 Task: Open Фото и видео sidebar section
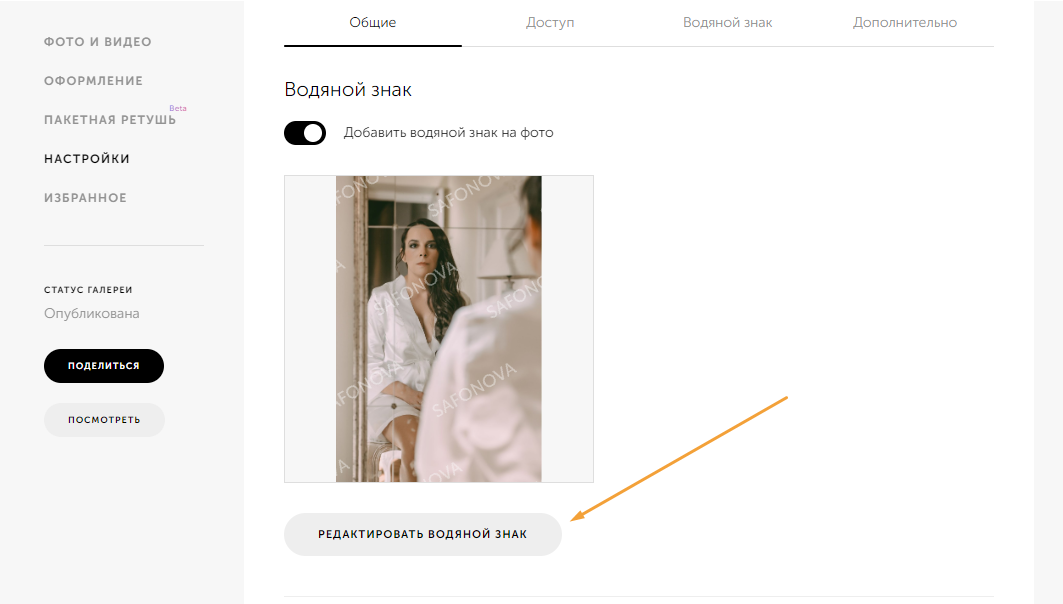98,42
